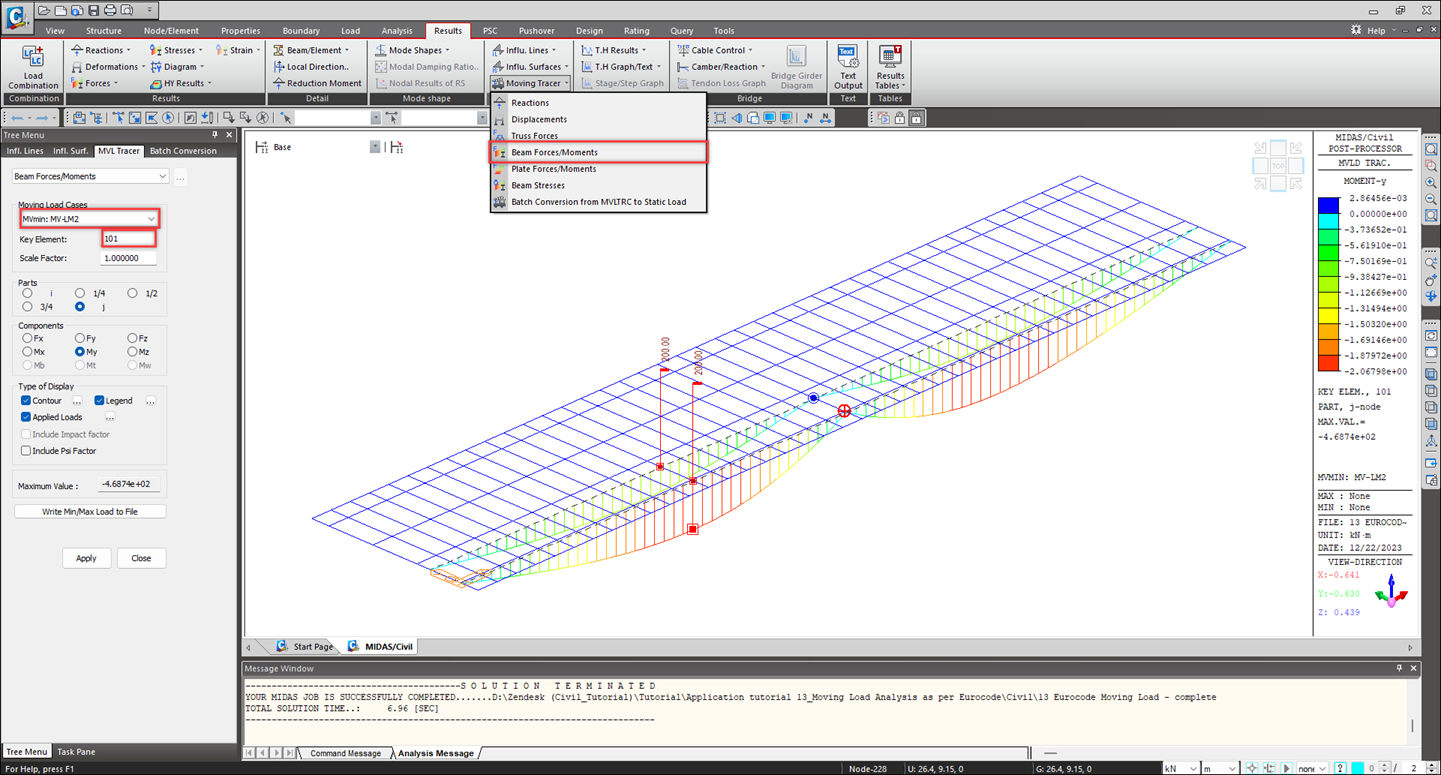
Task: Enable Include Psi Factor checkbox
Action: tap(26, 451)
